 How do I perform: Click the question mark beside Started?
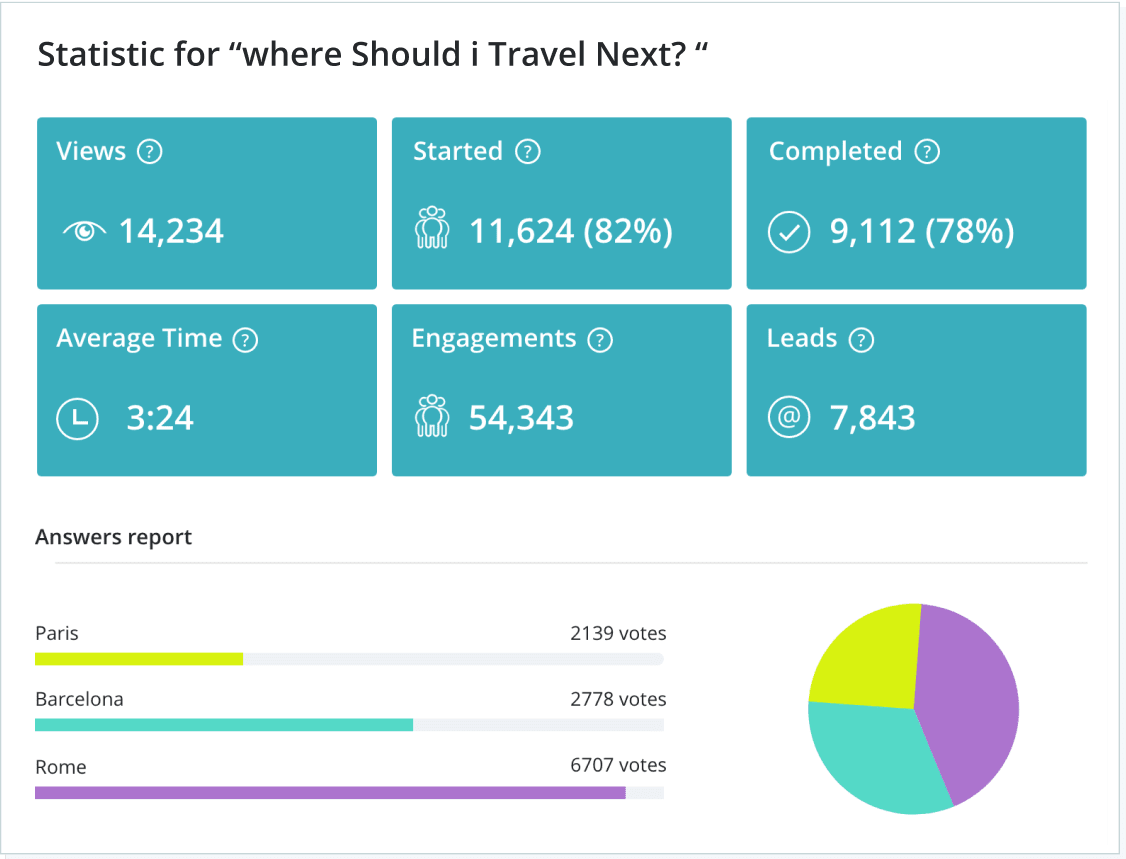[x=527, y=152]
